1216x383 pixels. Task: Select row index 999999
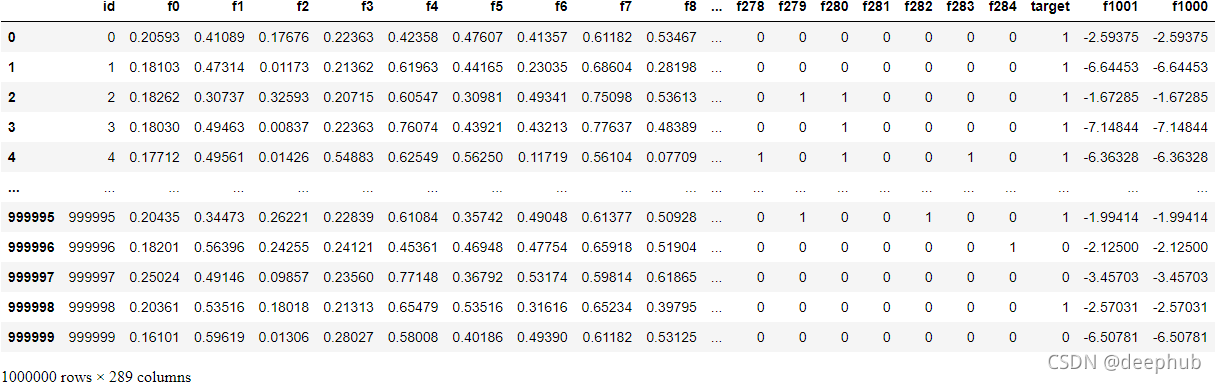click(29, 337)
